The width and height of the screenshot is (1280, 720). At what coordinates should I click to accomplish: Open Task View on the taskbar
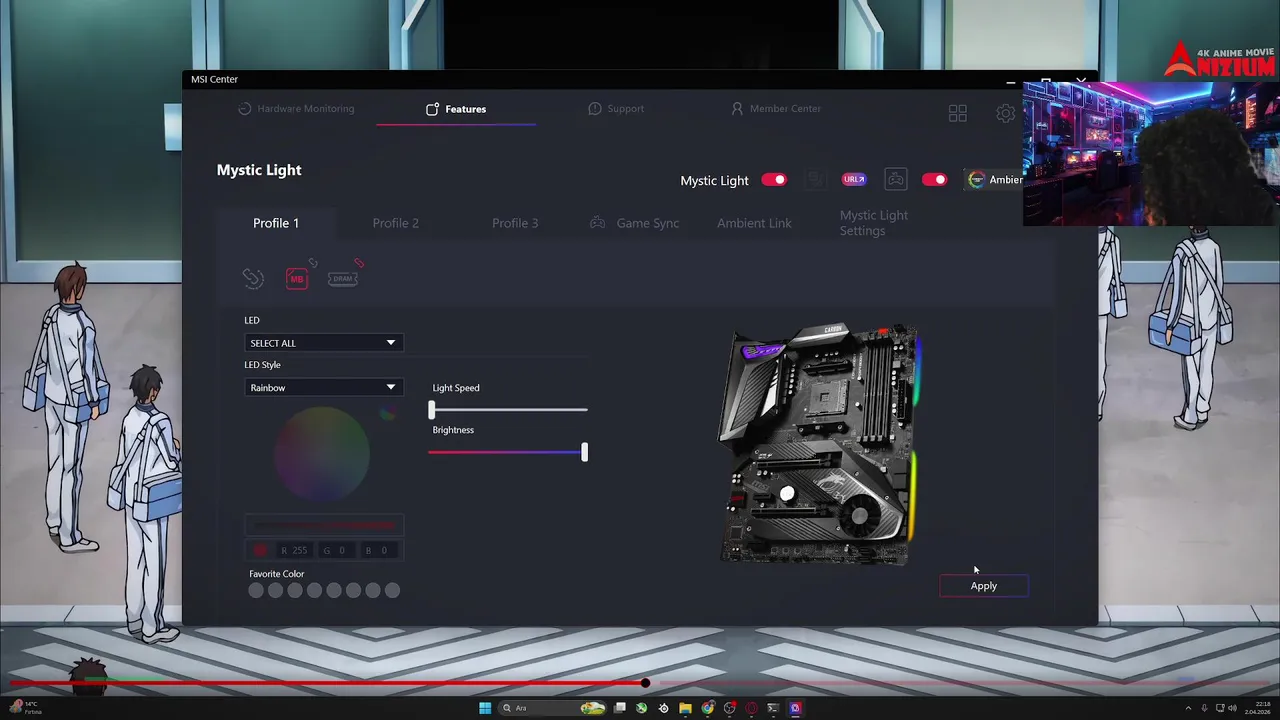620,708
